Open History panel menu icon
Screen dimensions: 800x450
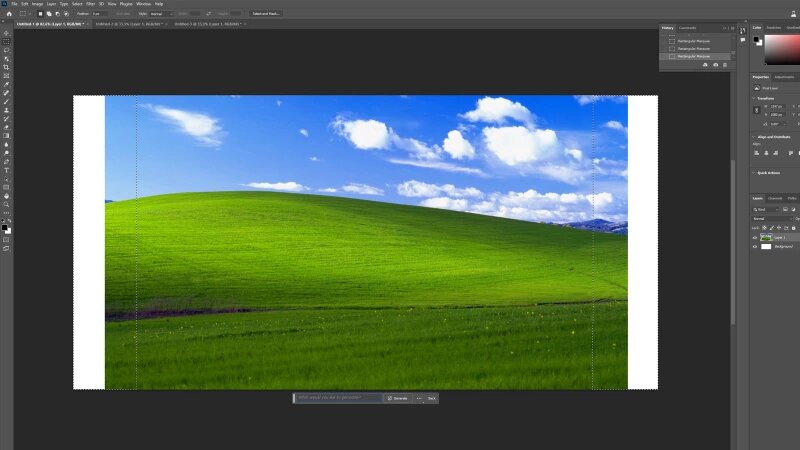point(733,28)
